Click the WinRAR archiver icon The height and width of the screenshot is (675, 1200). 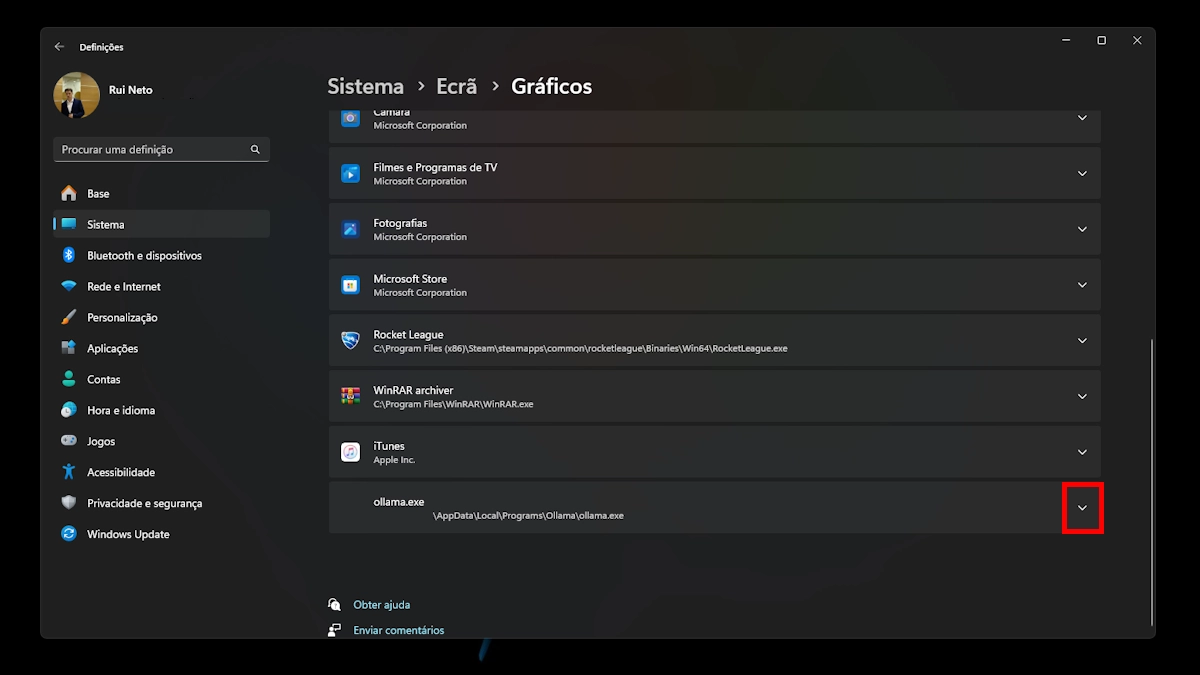(350, 396)
